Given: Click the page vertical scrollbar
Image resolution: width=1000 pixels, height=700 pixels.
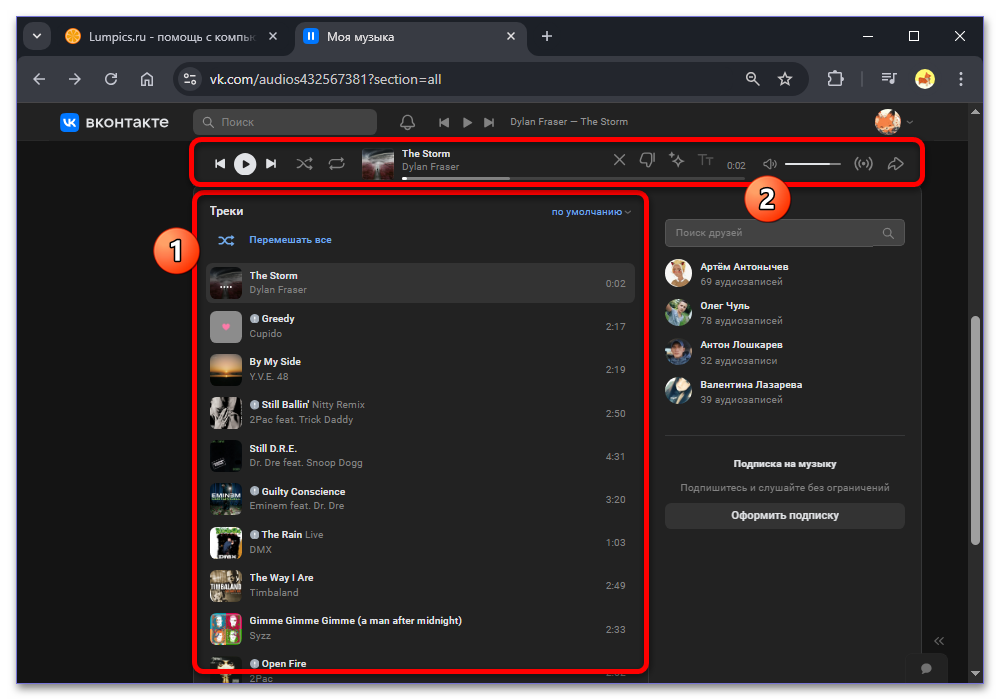Looking at the screenshot, I should point(975,430).
